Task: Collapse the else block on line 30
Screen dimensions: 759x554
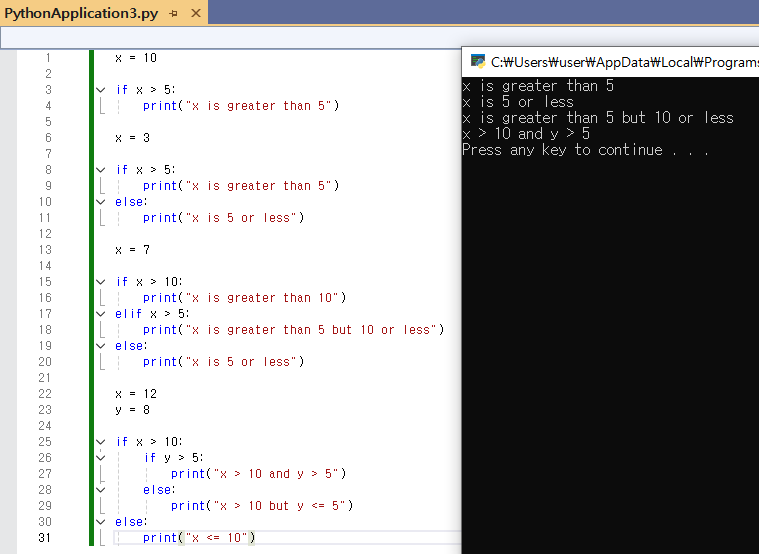Action: click(101, 521)
